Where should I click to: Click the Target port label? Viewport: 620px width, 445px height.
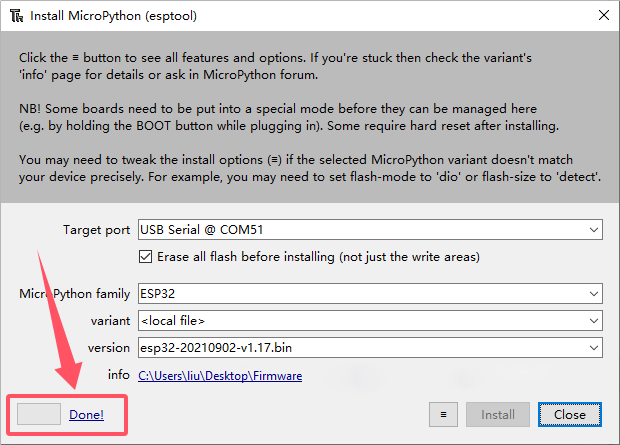click(x=96, y=230)
